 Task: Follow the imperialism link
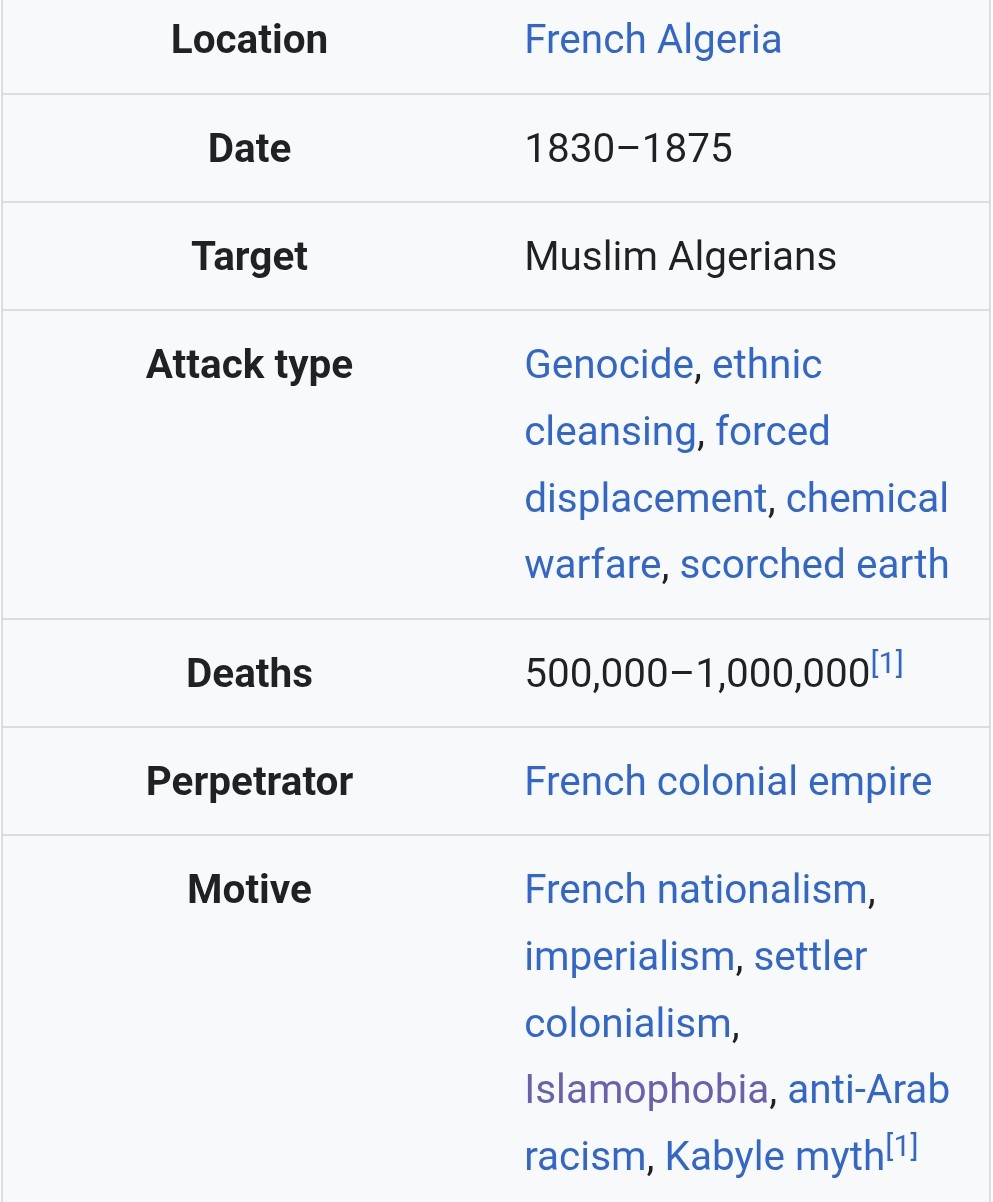(x=630, y=956)
